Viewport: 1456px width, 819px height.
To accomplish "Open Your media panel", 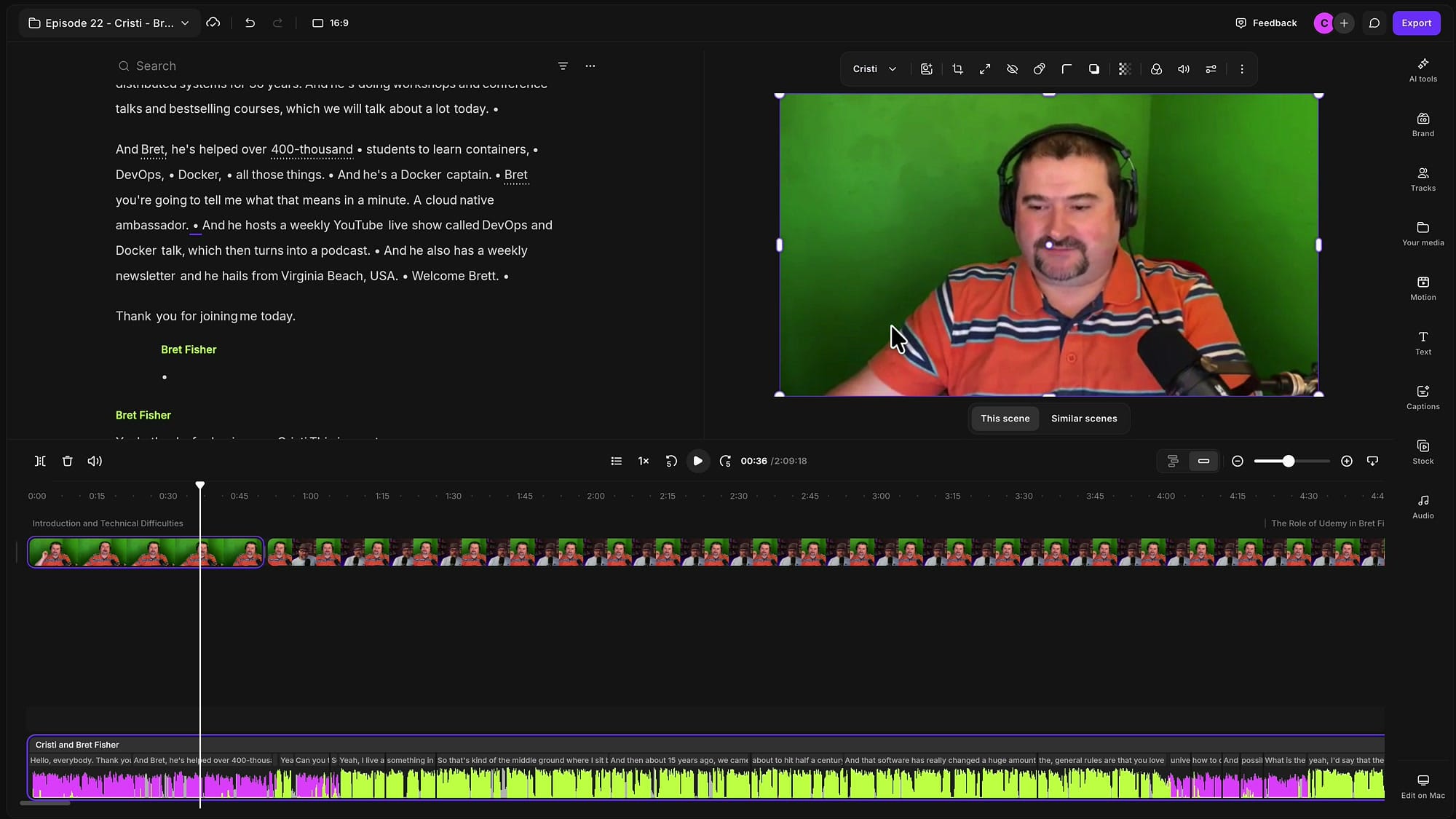I will (x=1423, y=234).
